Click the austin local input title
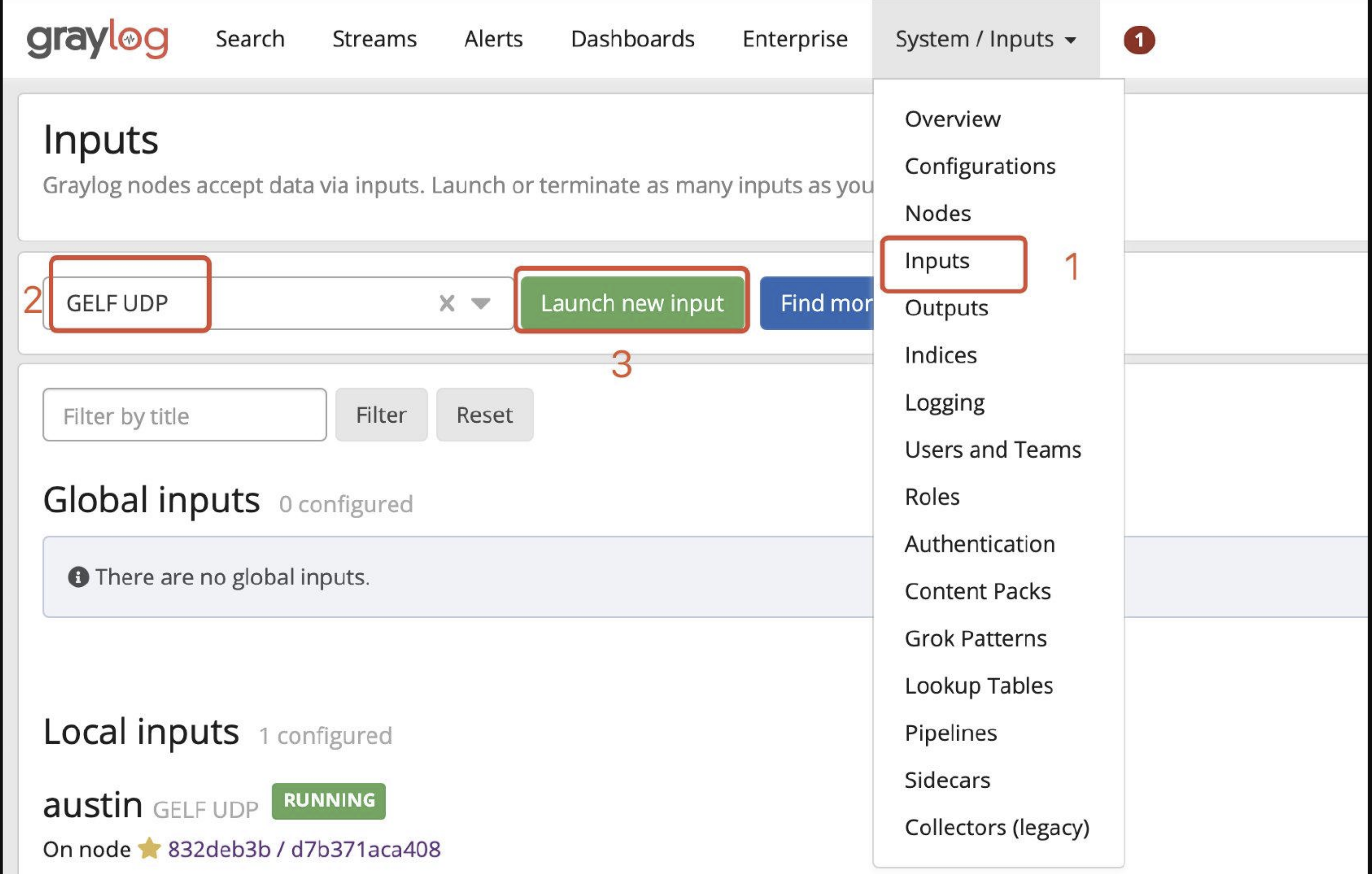 click(x=93, y=805)
